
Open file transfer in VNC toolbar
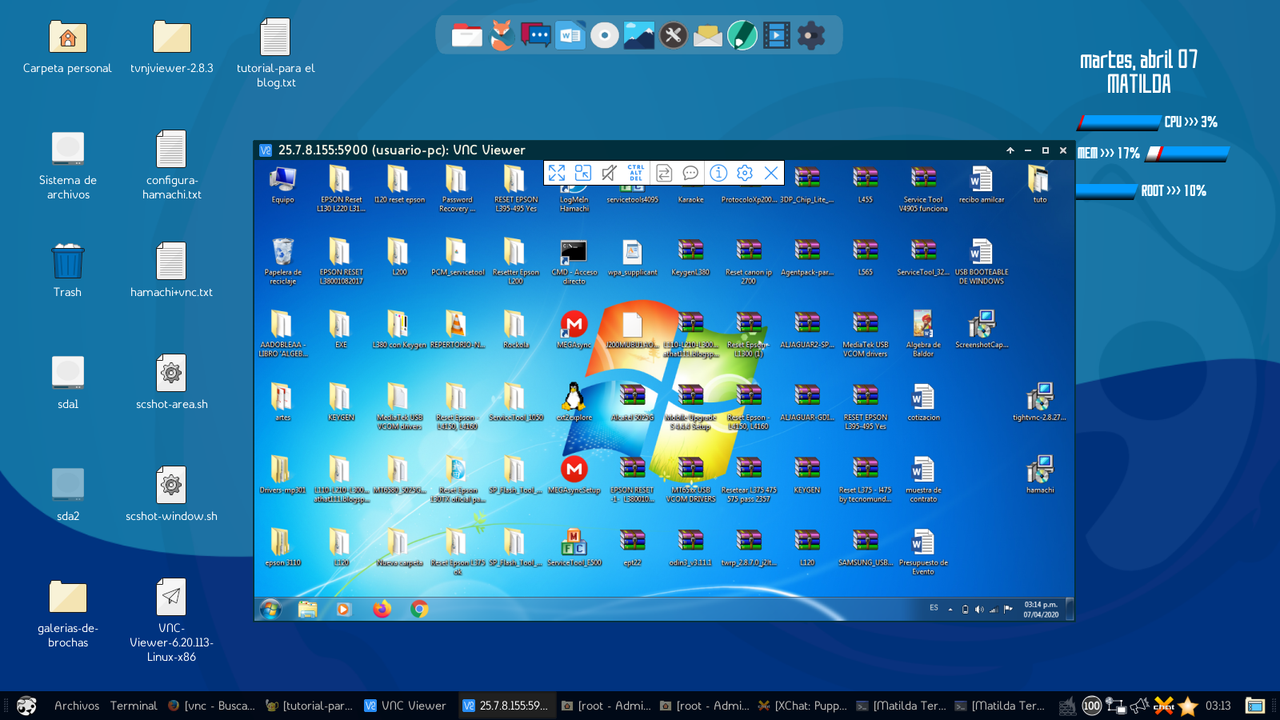[664, 173]
